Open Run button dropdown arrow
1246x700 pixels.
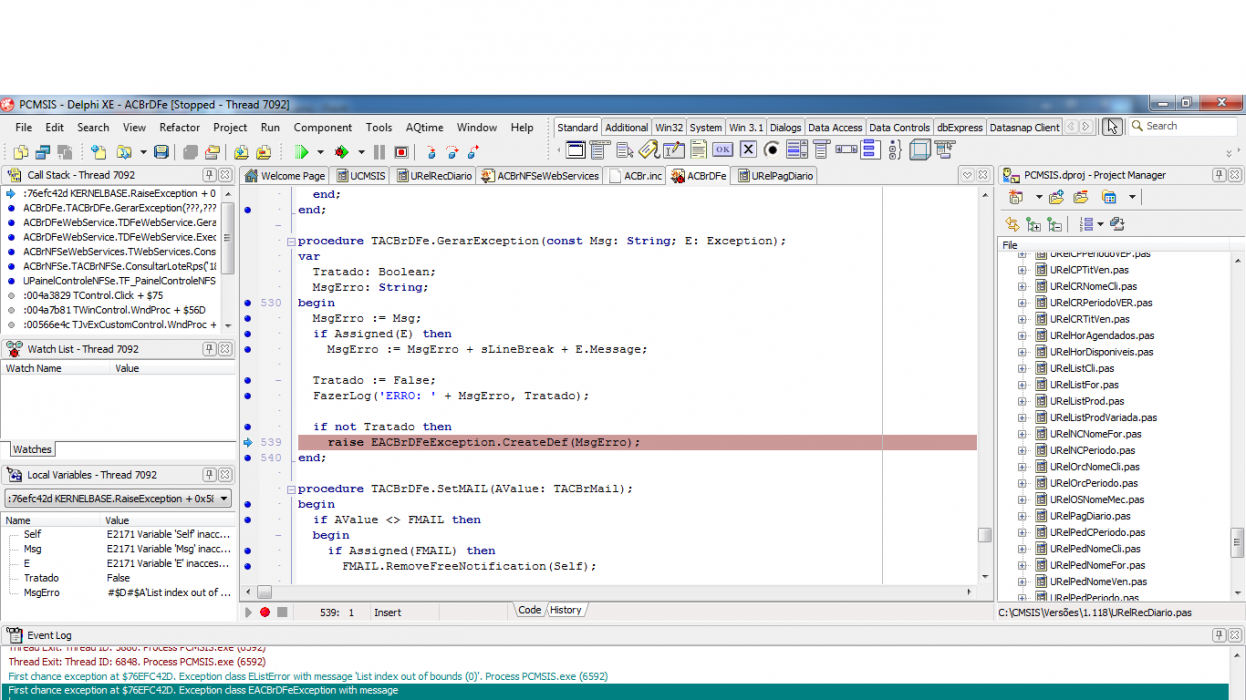click(320, 152)
